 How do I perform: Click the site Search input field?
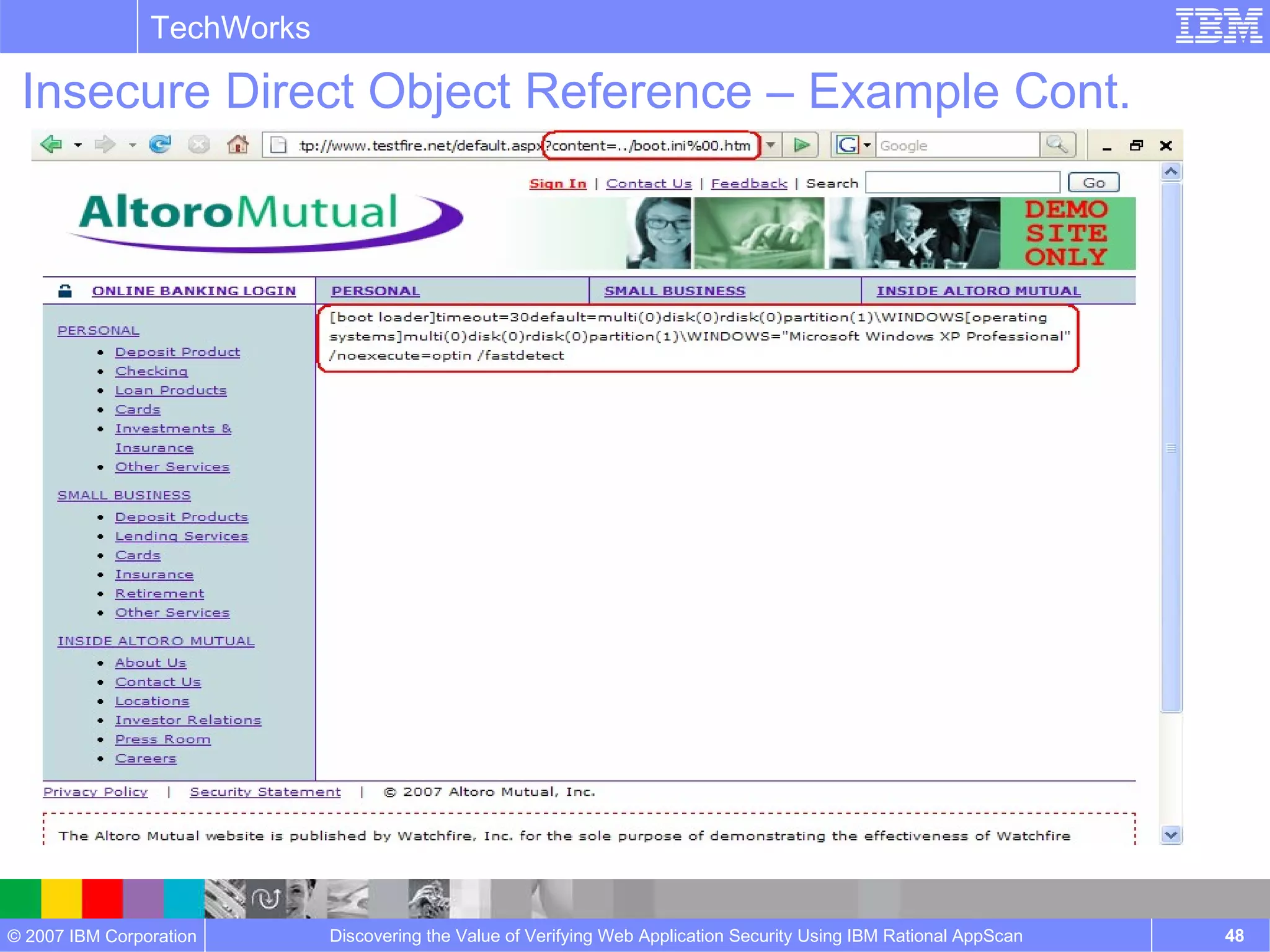tap(962, 183)
